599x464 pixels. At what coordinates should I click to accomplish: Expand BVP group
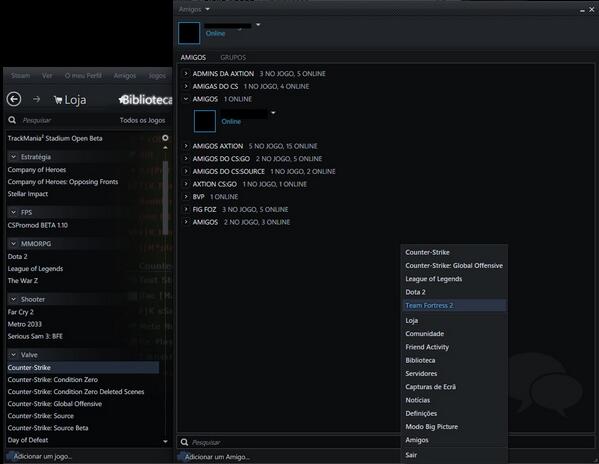pos(186,196)
